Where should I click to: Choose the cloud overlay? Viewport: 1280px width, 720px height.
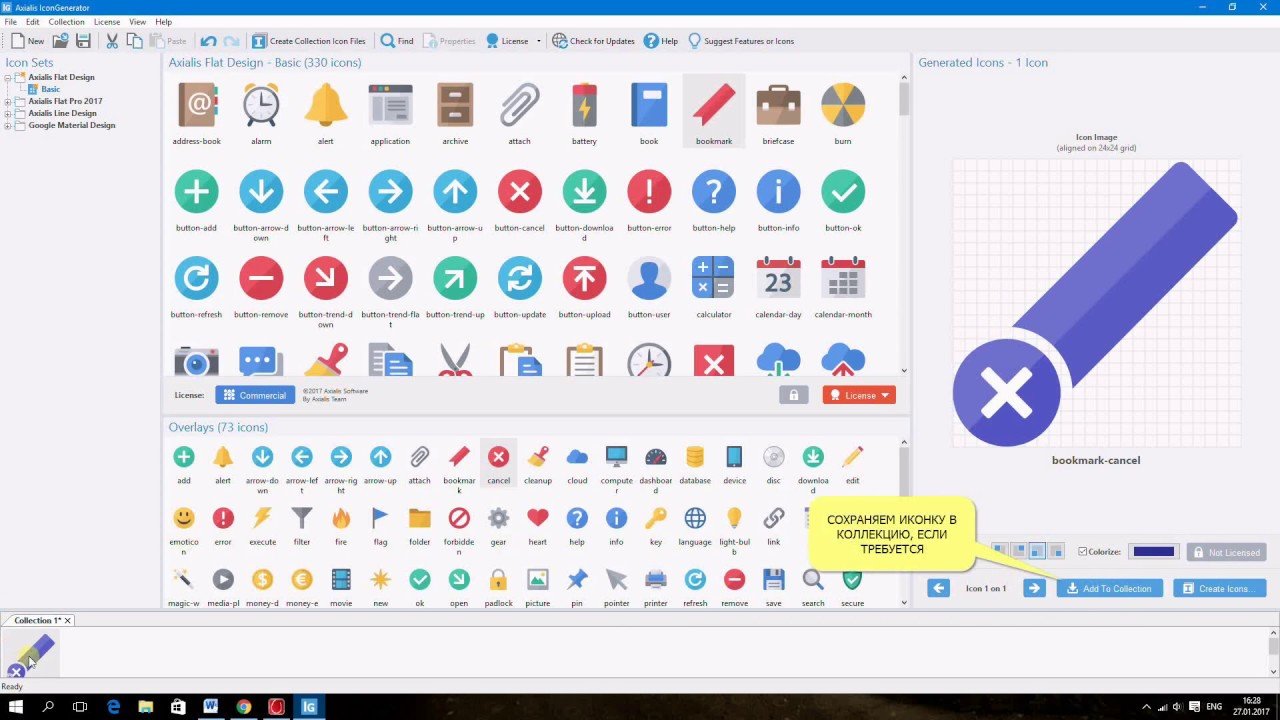(577, 457)
